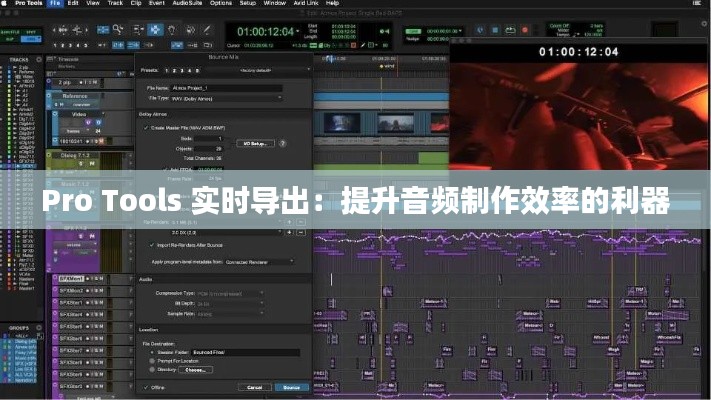The height and width of the screenshot is (400, 711).
Task: Recall Bounce Mix preset 1
Action: (x=167, y=71)
